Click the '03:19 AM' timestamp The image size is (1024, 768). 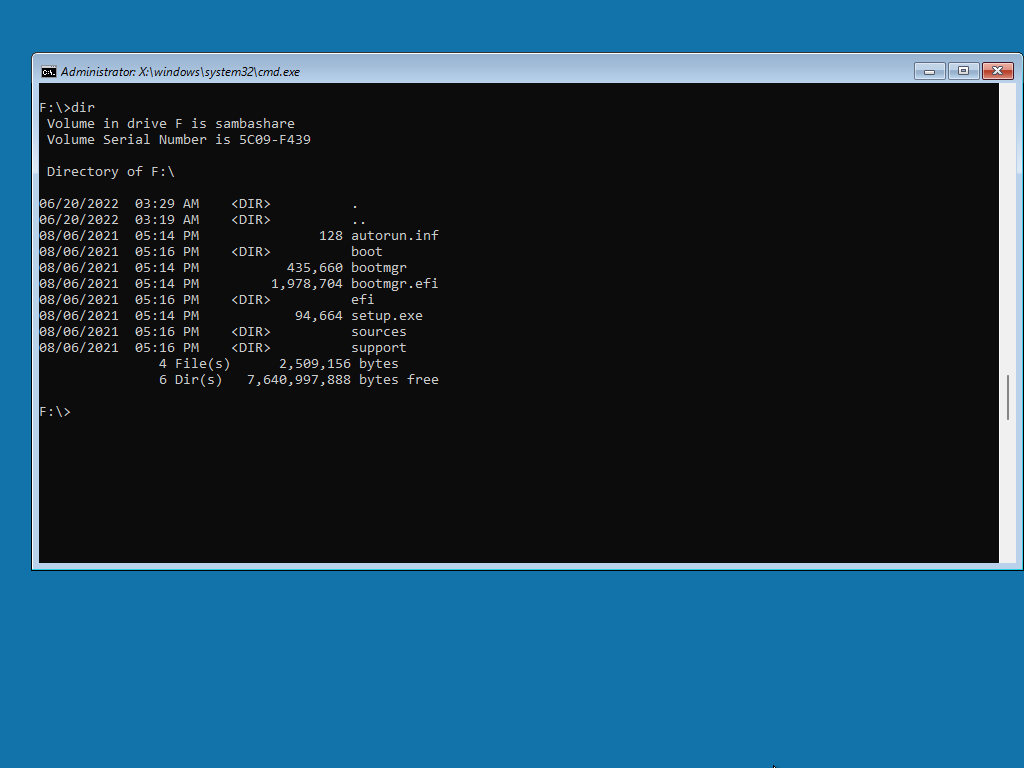click(x=167, y=219)
